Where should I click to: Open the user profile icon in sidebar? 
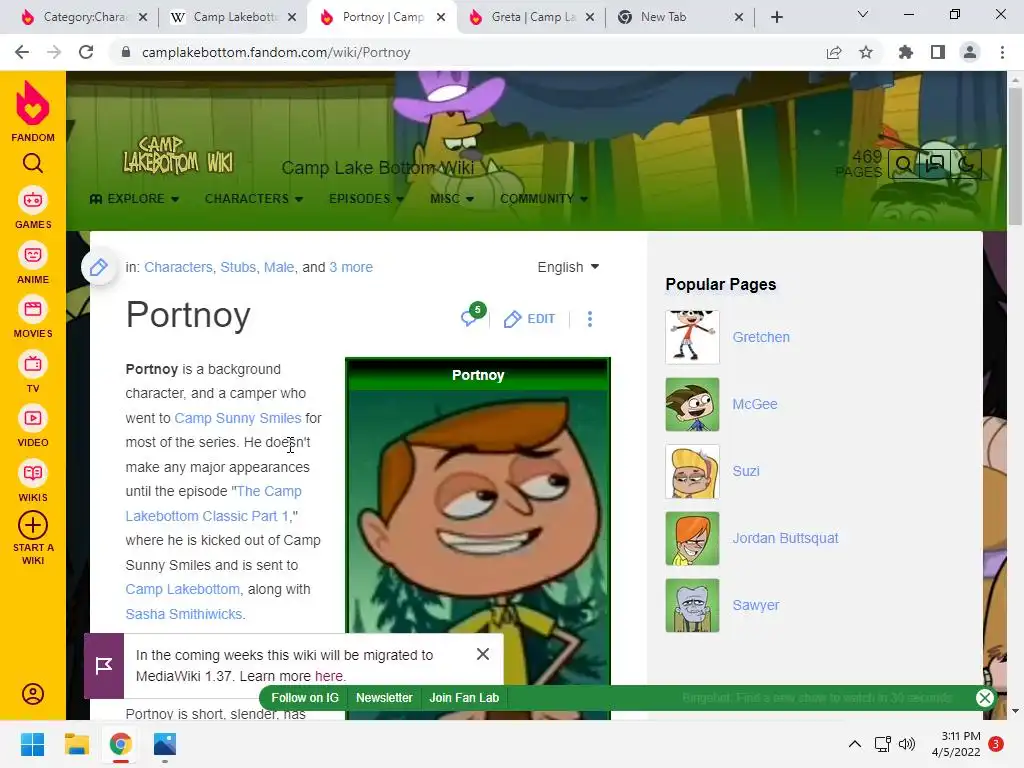tap(33, 694)
